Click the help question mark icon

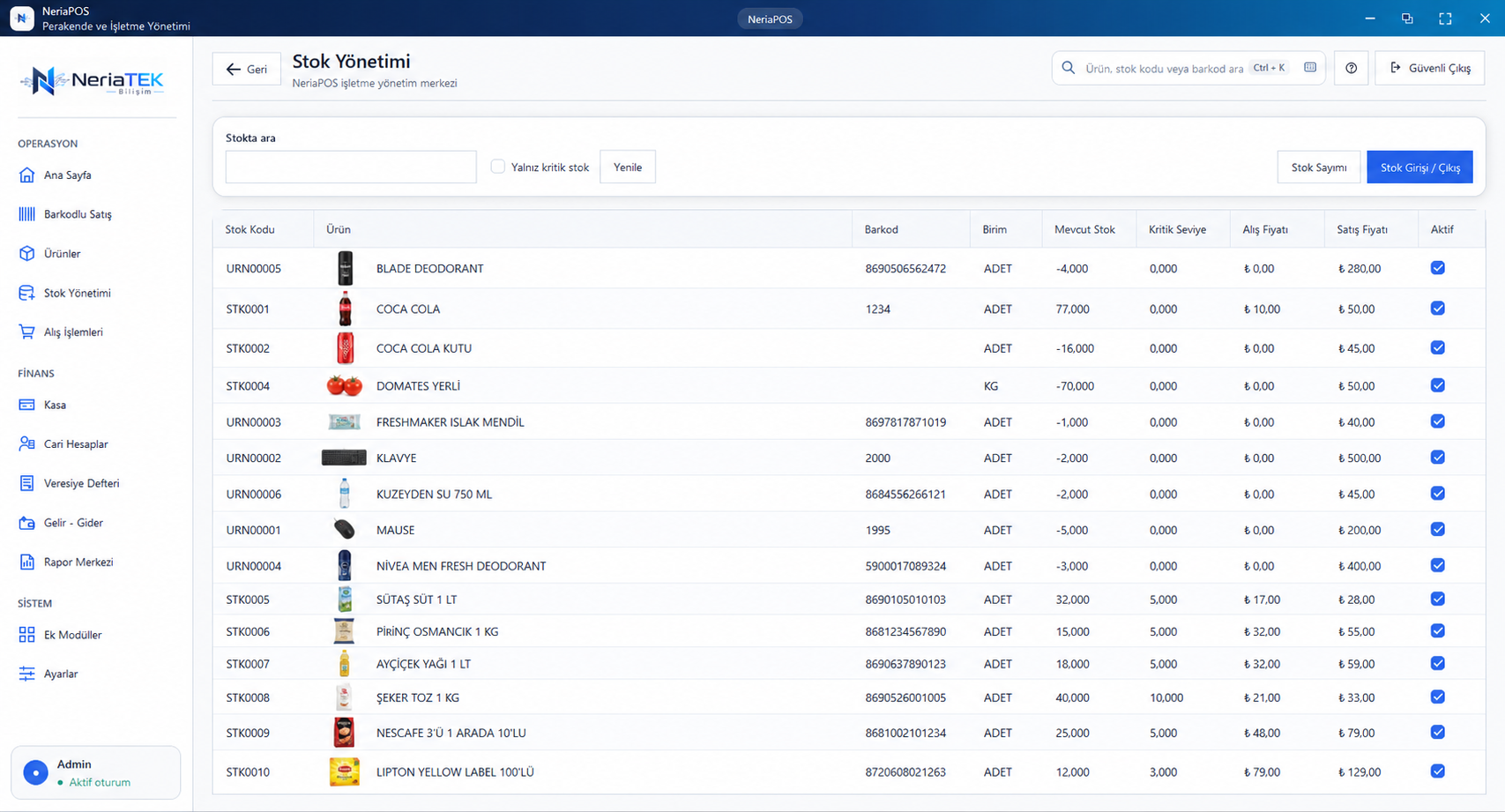pos(1351,68)
